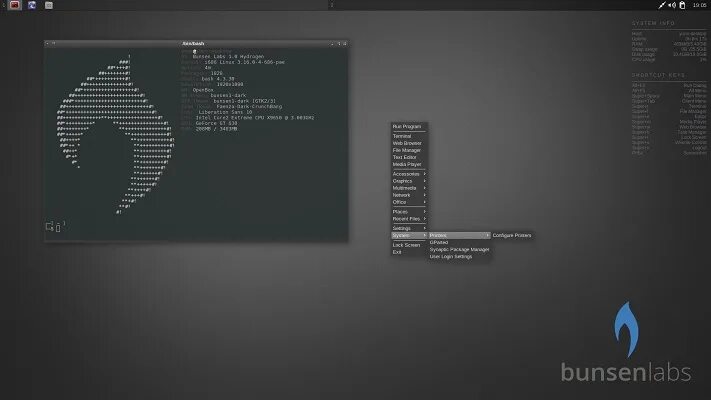711x400 pixels.
Task: Choose Run Program from the menu
Action: [x=409, y=127]
